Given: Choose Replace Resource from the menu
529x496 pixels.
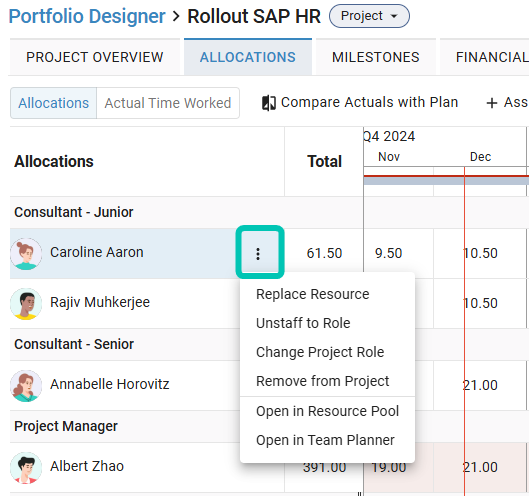Looking at the screenshot, I should click(327, 294).
